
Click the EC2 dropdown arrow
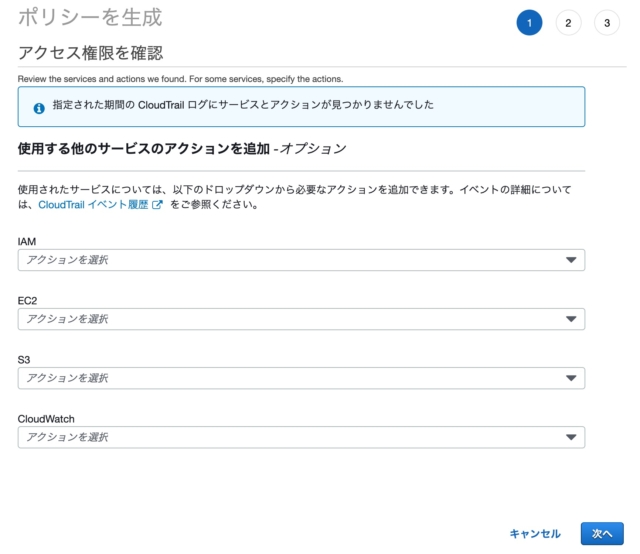pyautogui.click(x=571, y=319)
